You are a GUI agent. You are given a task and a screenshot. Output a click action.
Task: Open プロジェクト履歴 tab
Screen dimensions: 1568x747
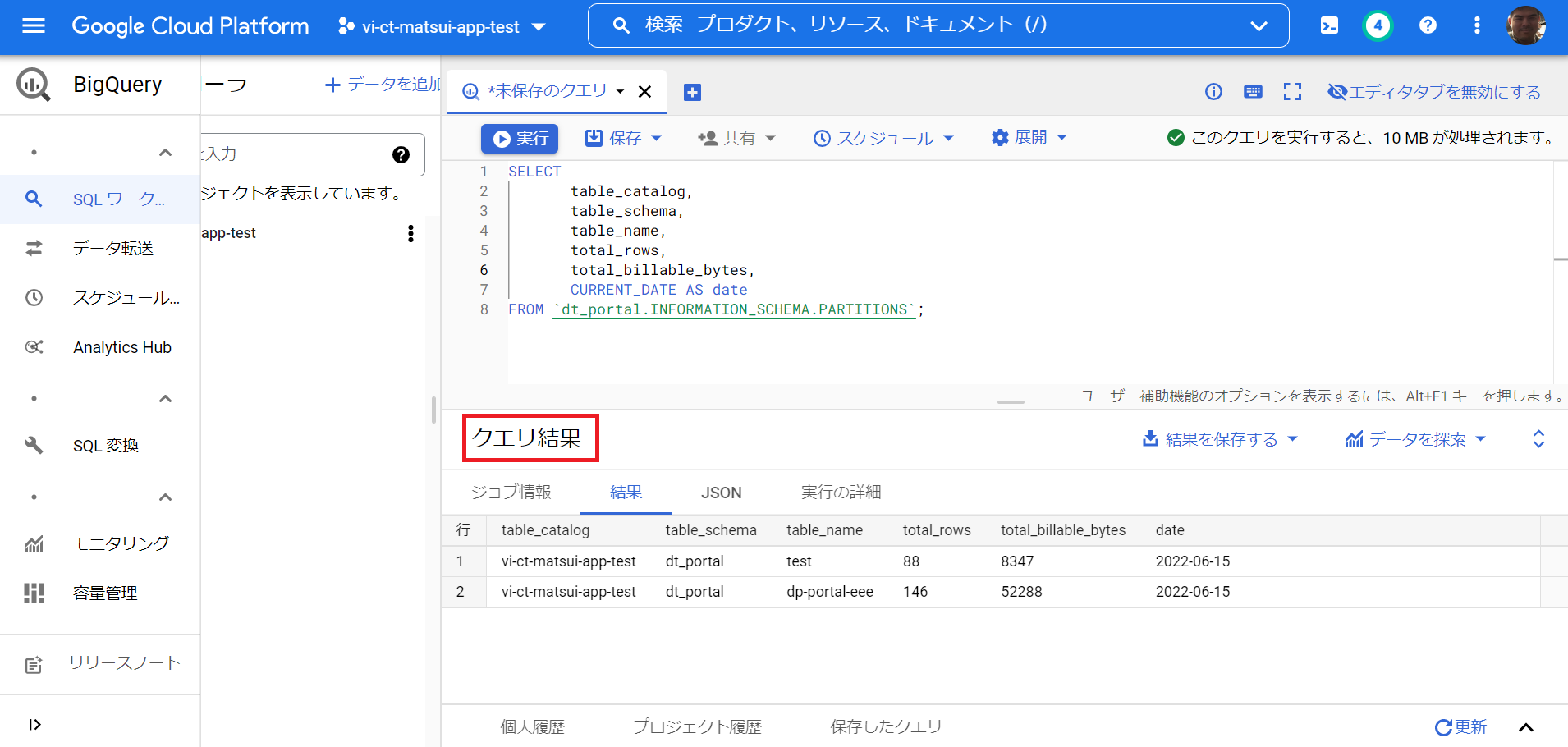click(697, 726)
